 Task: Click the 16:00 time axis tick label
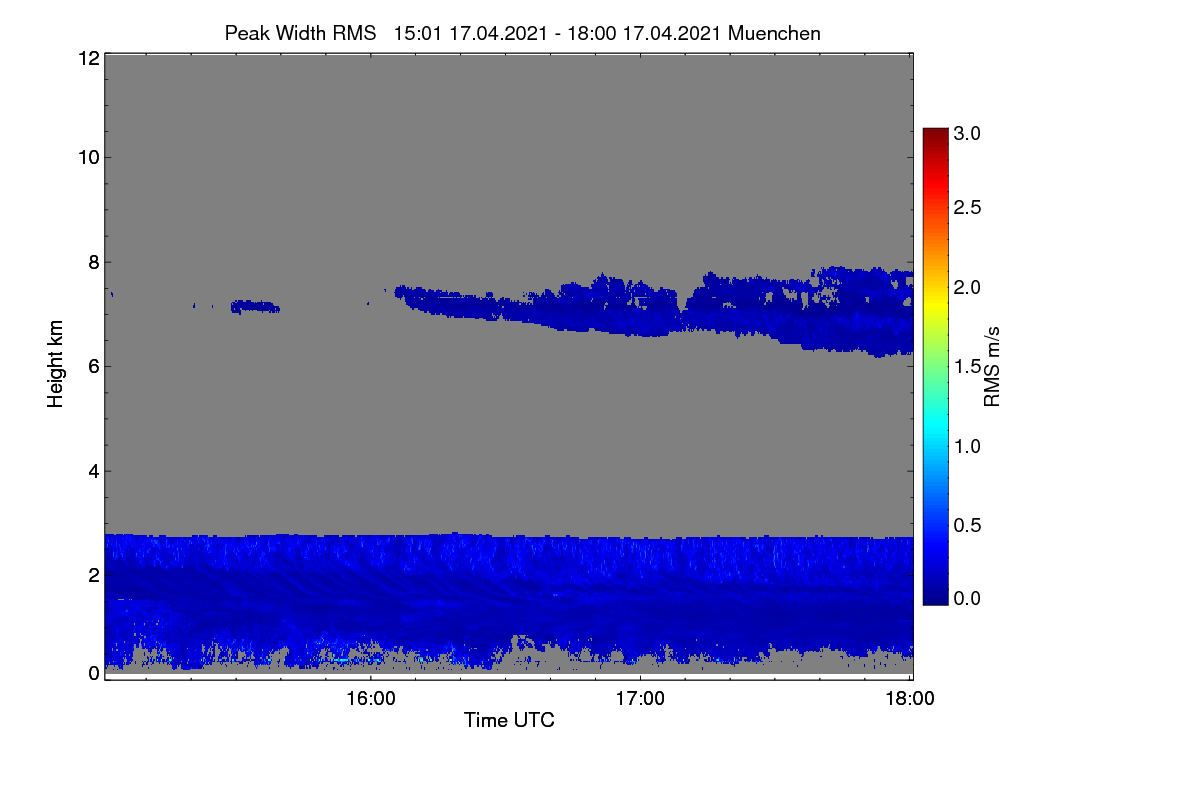click(x=370, y=698)
